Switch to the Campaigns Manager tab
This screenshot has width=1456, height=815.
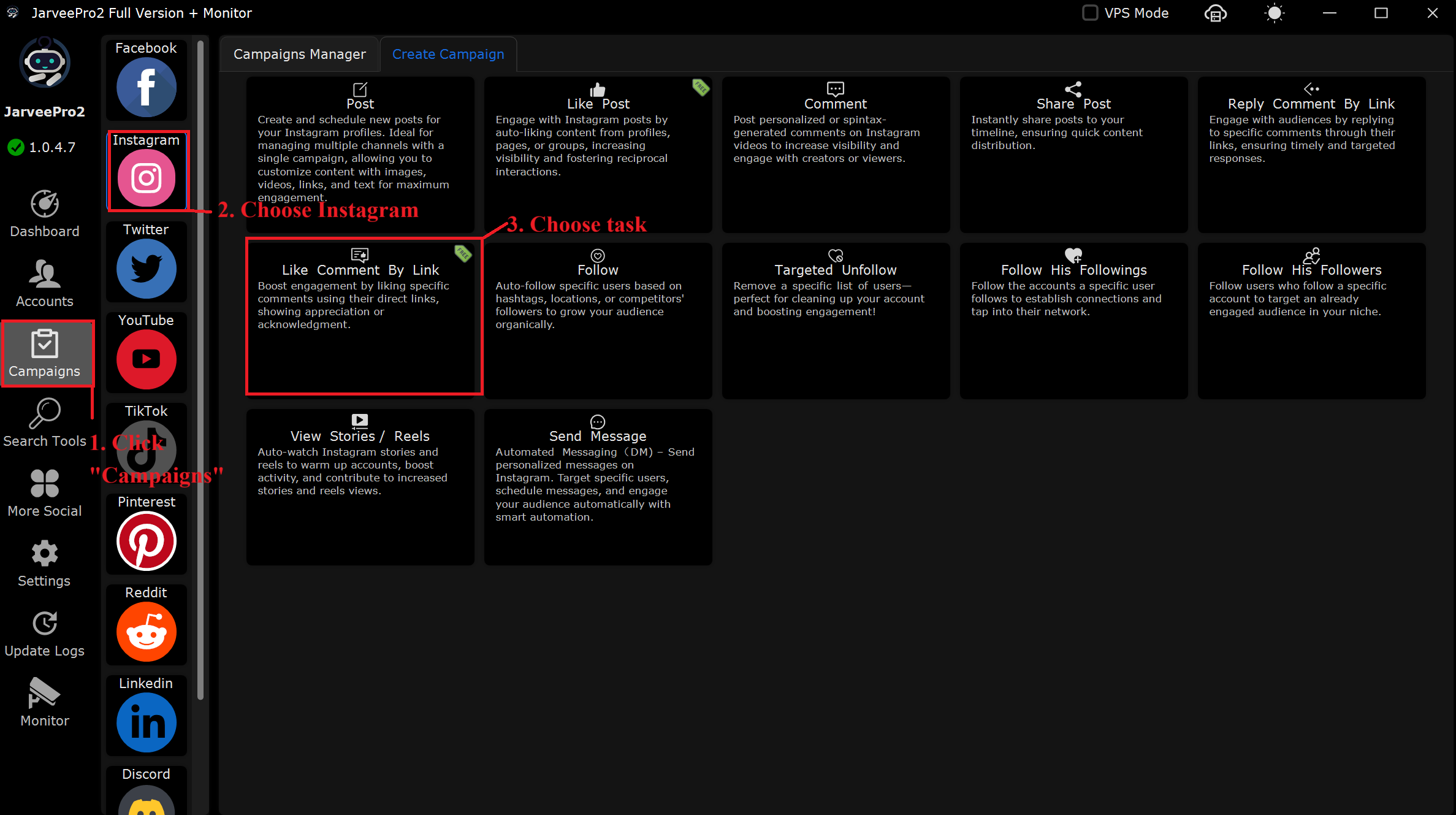300,54
